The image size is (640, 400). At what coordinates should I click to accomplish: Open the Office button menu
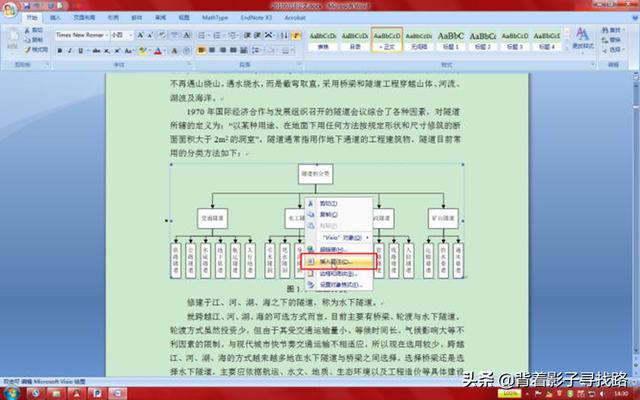click(9, 10)
